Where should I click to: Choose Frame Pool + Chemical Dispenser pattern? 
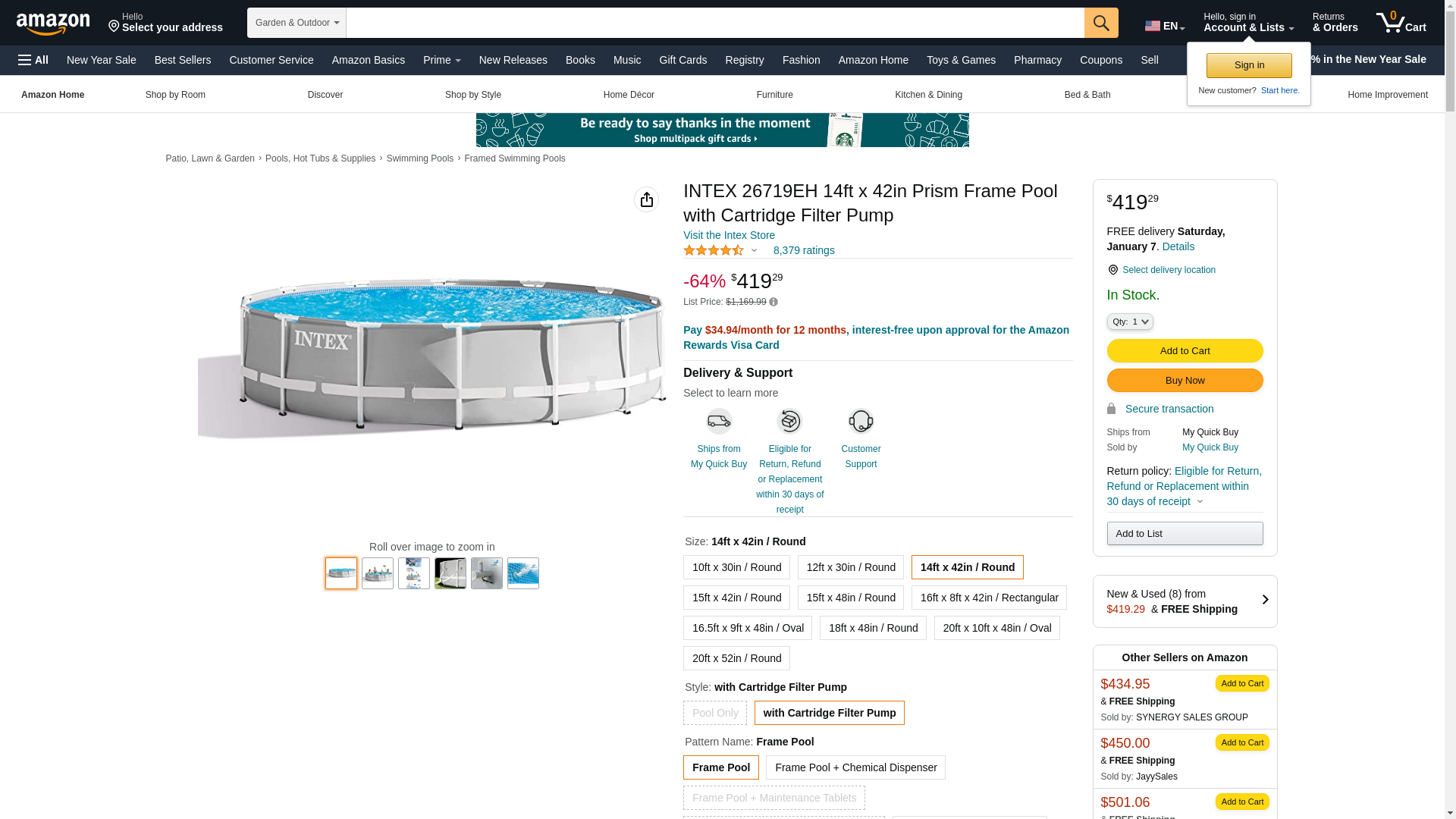tap(855, 767)
